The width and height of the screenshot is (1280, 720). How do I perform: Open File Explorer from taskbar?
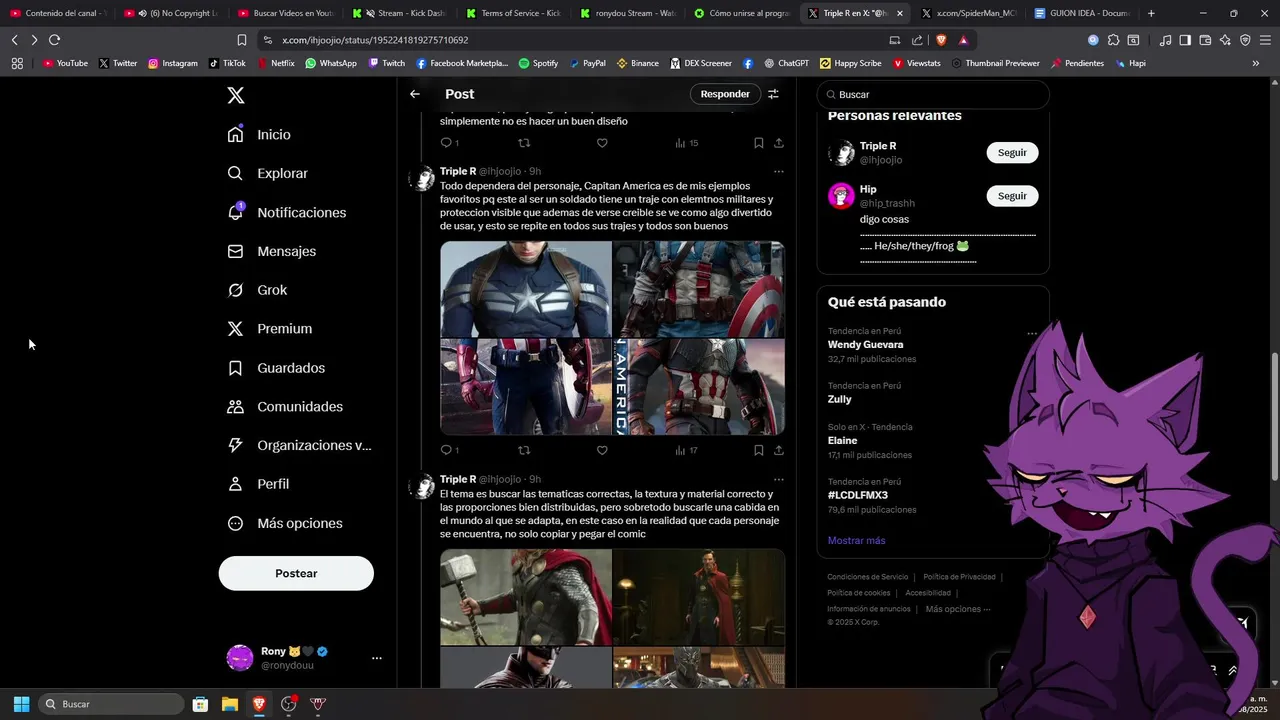point(230,704)
